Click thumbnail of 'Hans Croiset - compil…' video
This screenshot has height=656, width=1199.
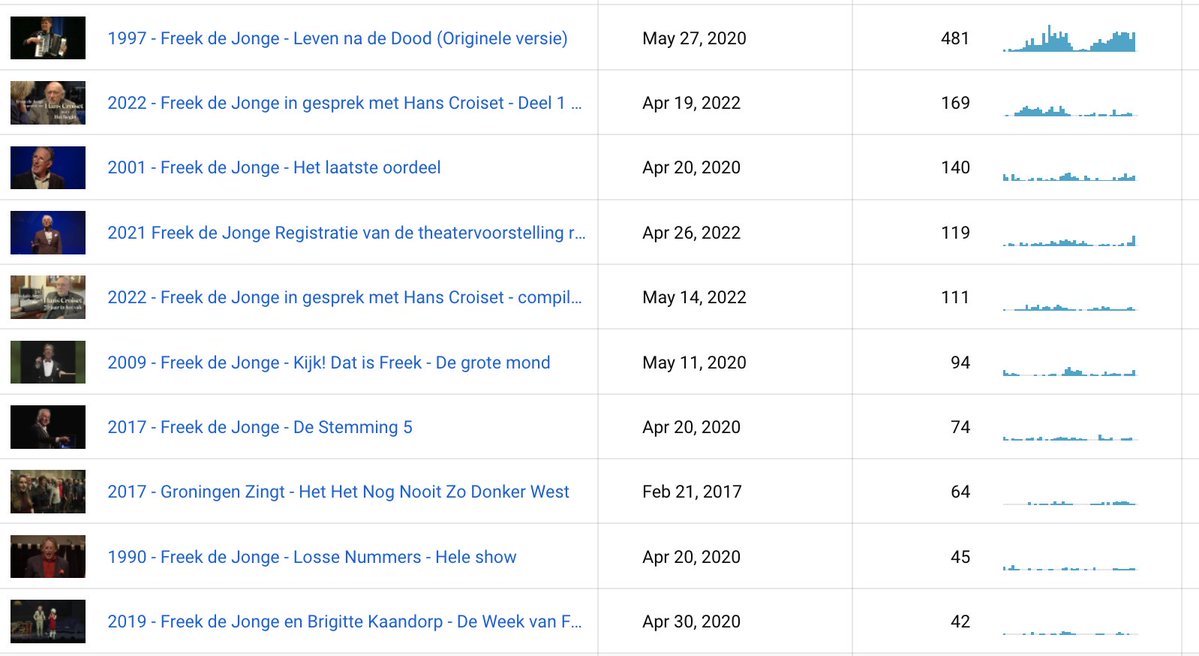(48, 297)
